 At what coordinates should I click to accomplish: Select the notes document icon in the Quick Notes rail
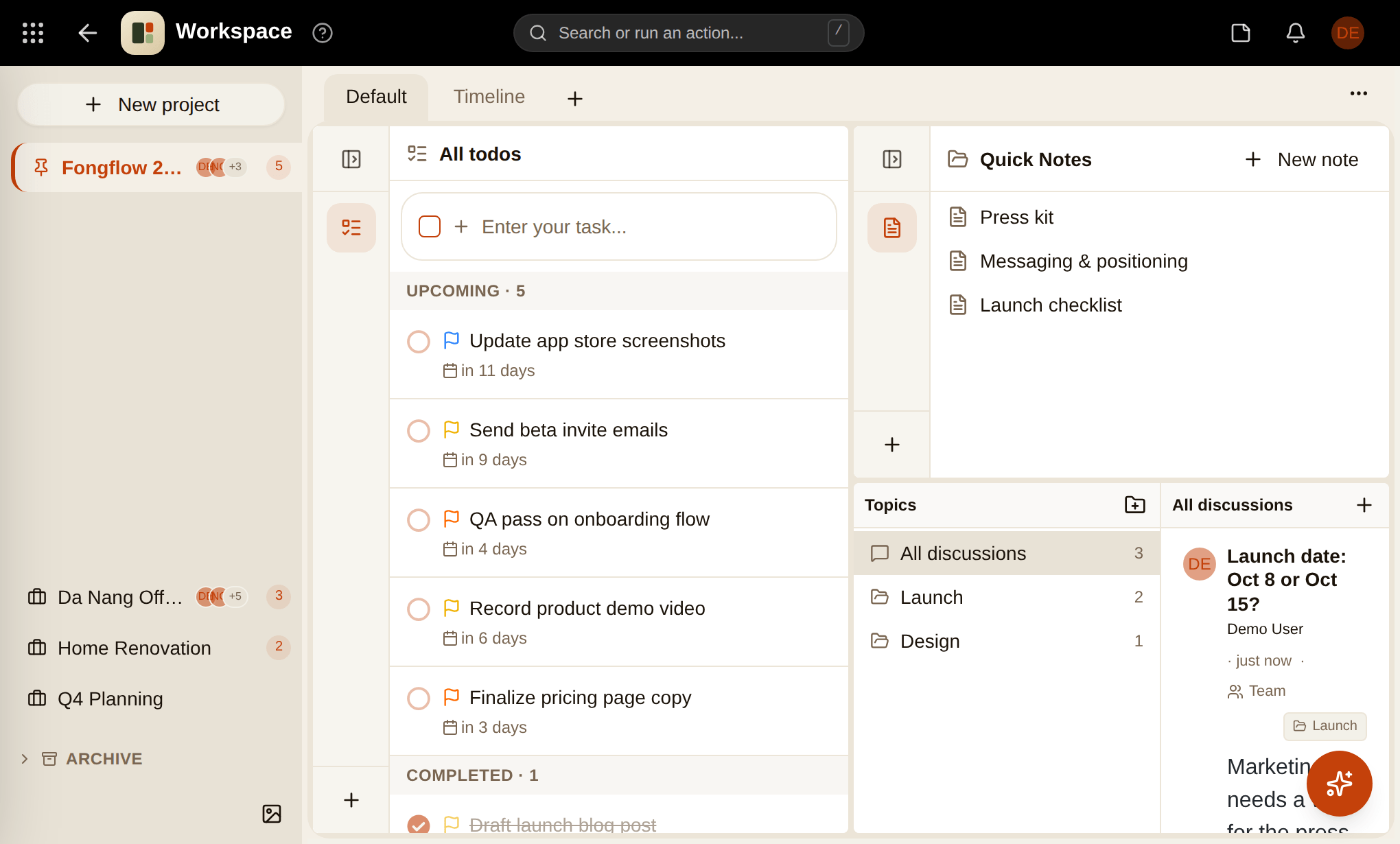(892, 228)
